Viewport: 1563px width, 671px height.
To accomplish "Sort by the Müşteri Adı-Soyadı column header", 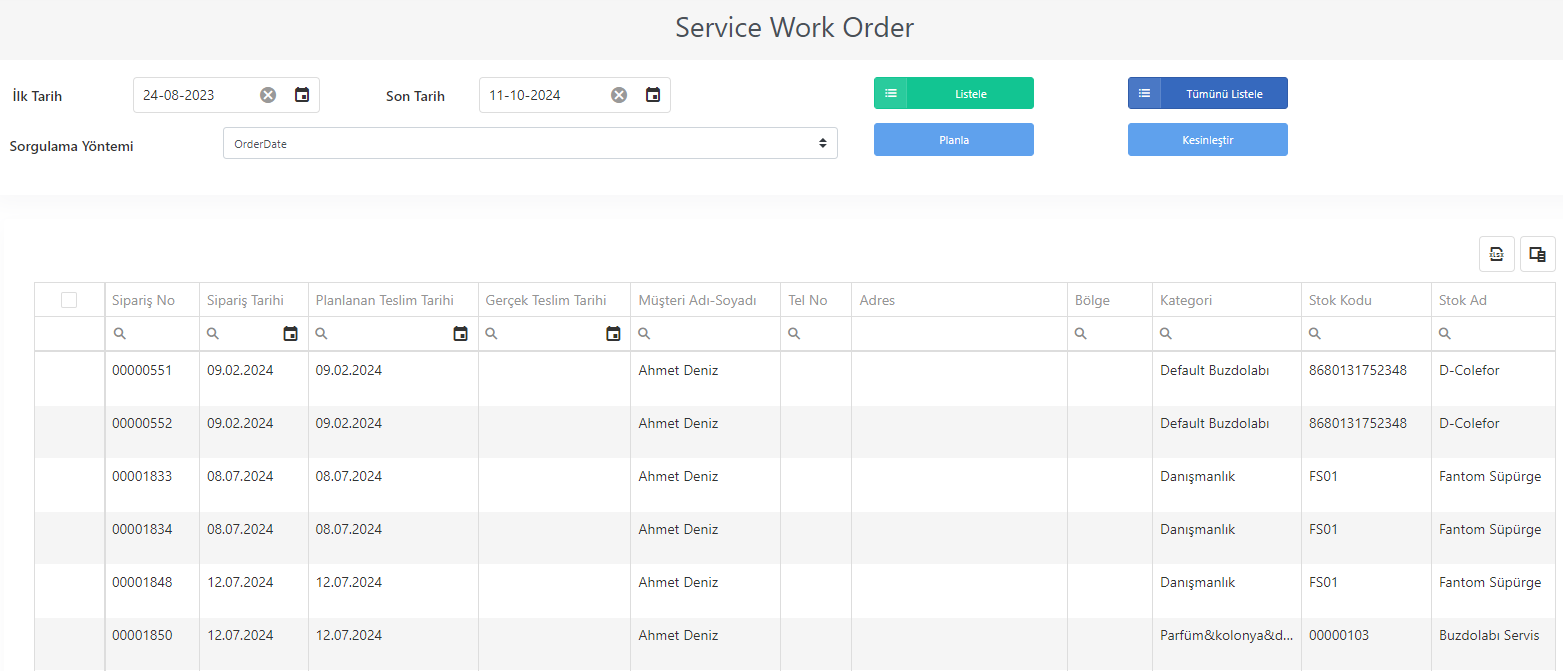I will [697, 300].
